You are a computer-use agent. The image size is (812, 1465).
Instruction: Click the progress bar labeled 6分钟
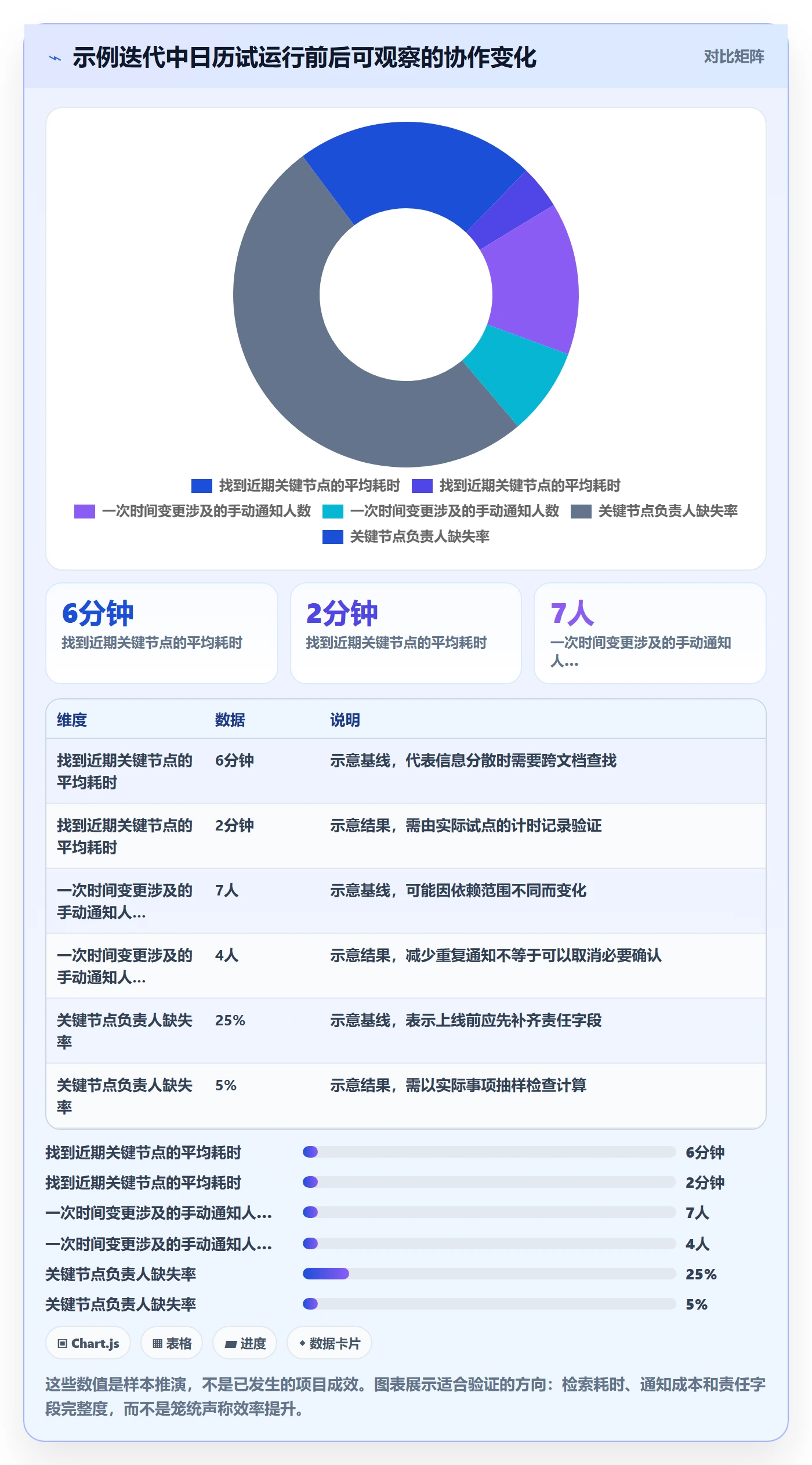[x=490, y=1152]
